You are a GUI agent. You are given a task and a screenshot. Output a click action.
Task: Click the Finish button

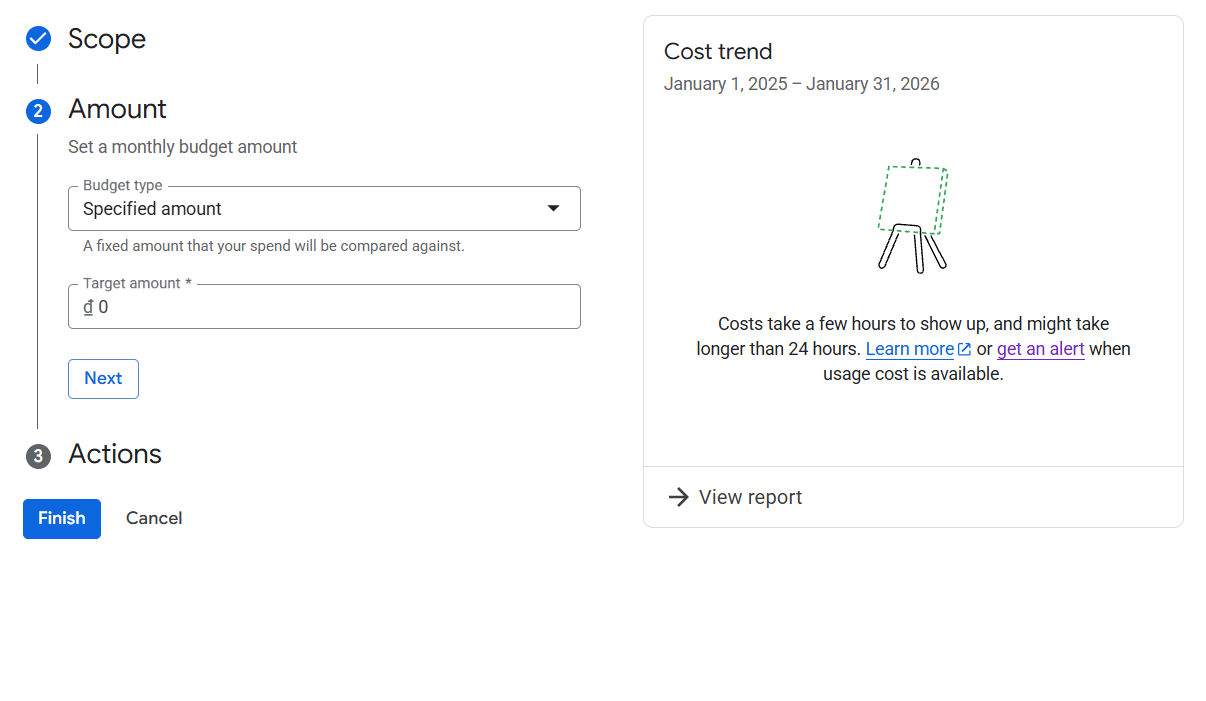pos(62,518)
